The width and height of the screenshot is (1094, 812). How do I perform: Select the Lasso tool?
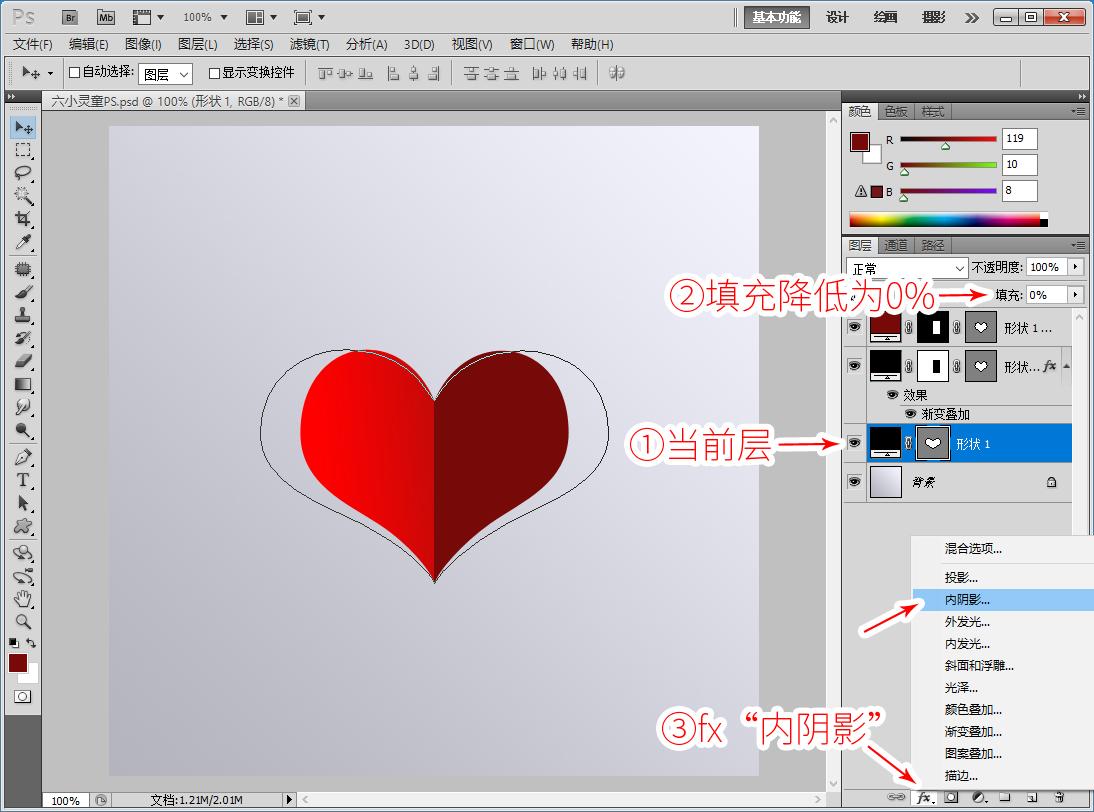(x=23, y=173)
